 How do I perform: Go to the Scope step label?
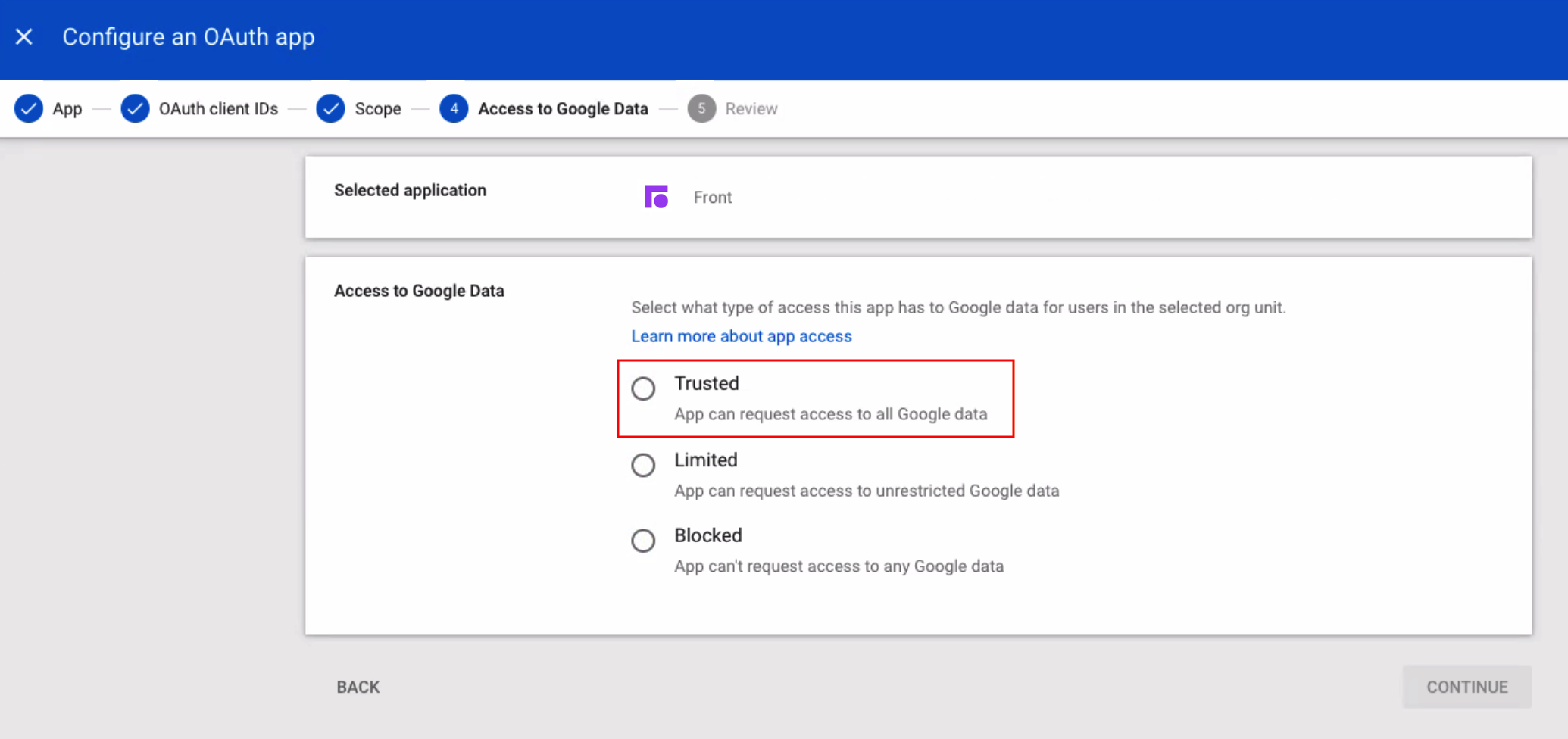[378, 109]
